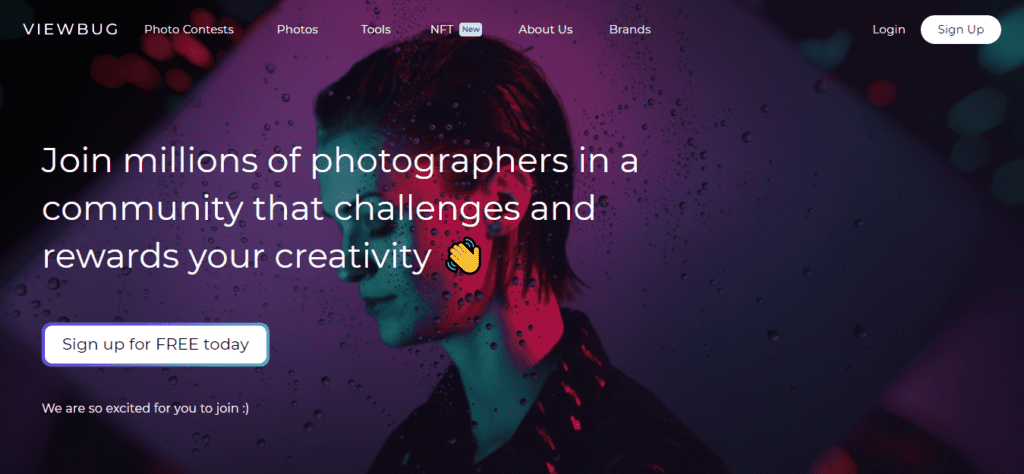The width and height of the screenshot is (1024, 474).
Task: Click the VIEWBUG logo
Action: (71, 29)
